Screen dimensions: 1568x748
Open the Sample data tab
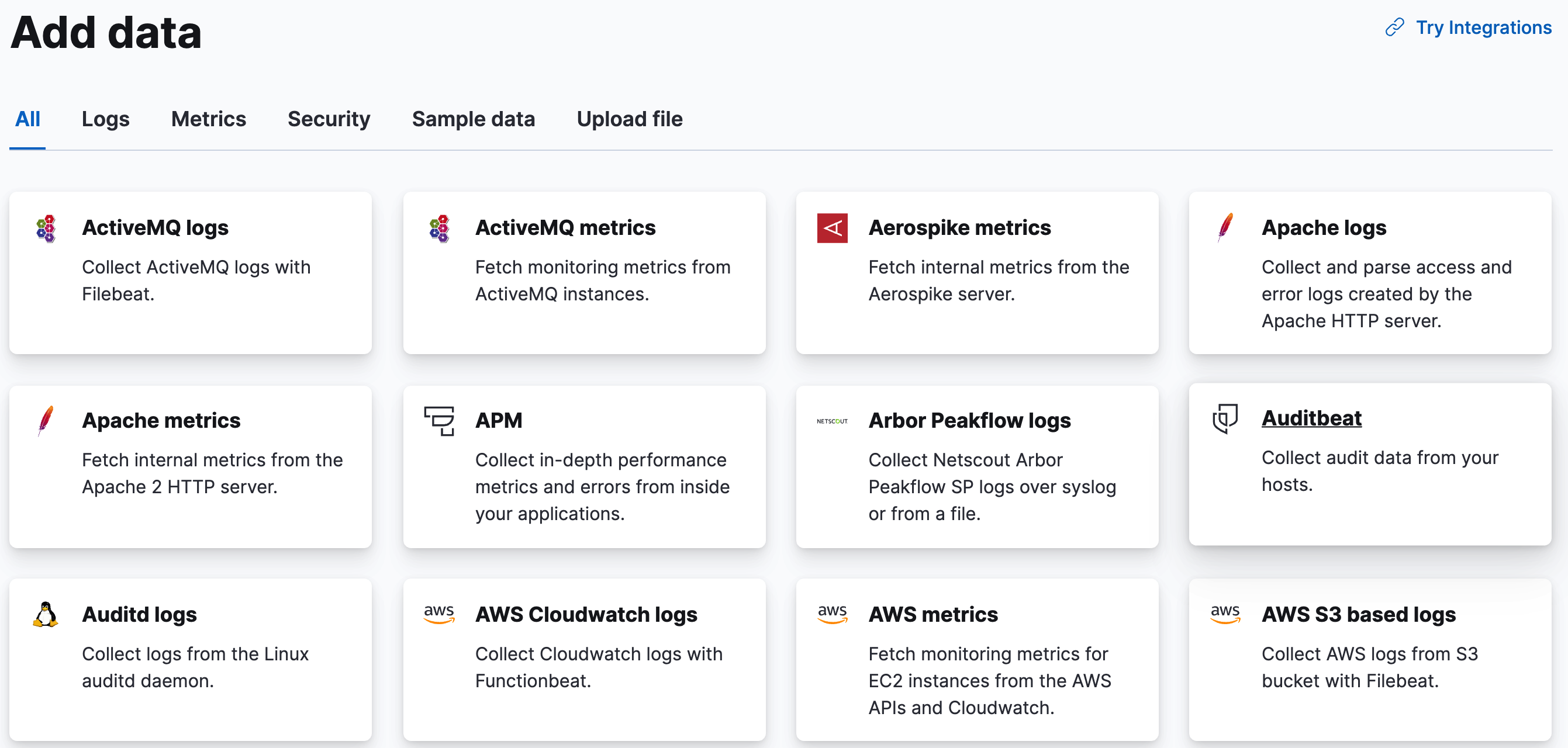pyautogui.click(x=474, y=119)
